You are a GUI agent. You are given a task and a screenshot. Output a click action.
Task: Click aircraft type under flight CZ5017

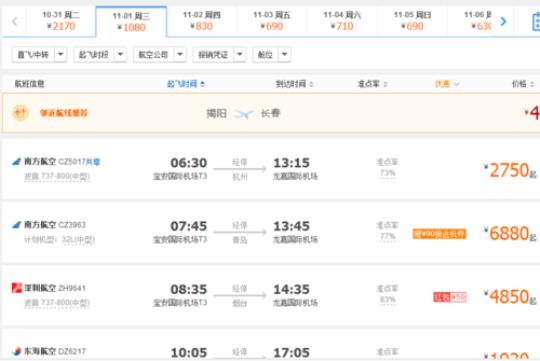pos(57,177)
